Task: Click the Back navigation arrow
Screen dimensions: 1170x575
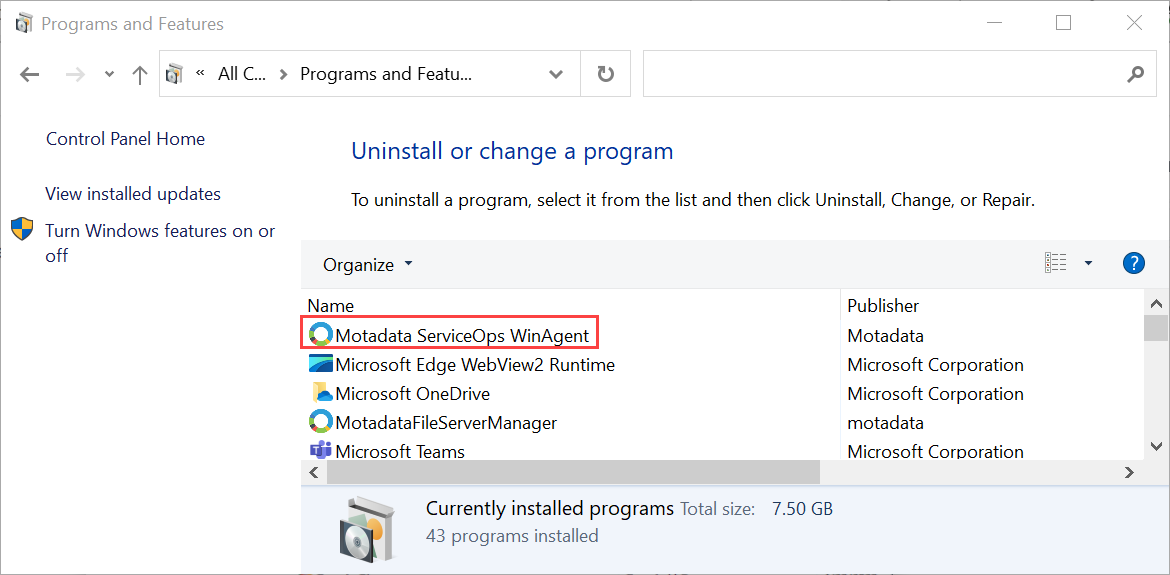Action: 30,74
